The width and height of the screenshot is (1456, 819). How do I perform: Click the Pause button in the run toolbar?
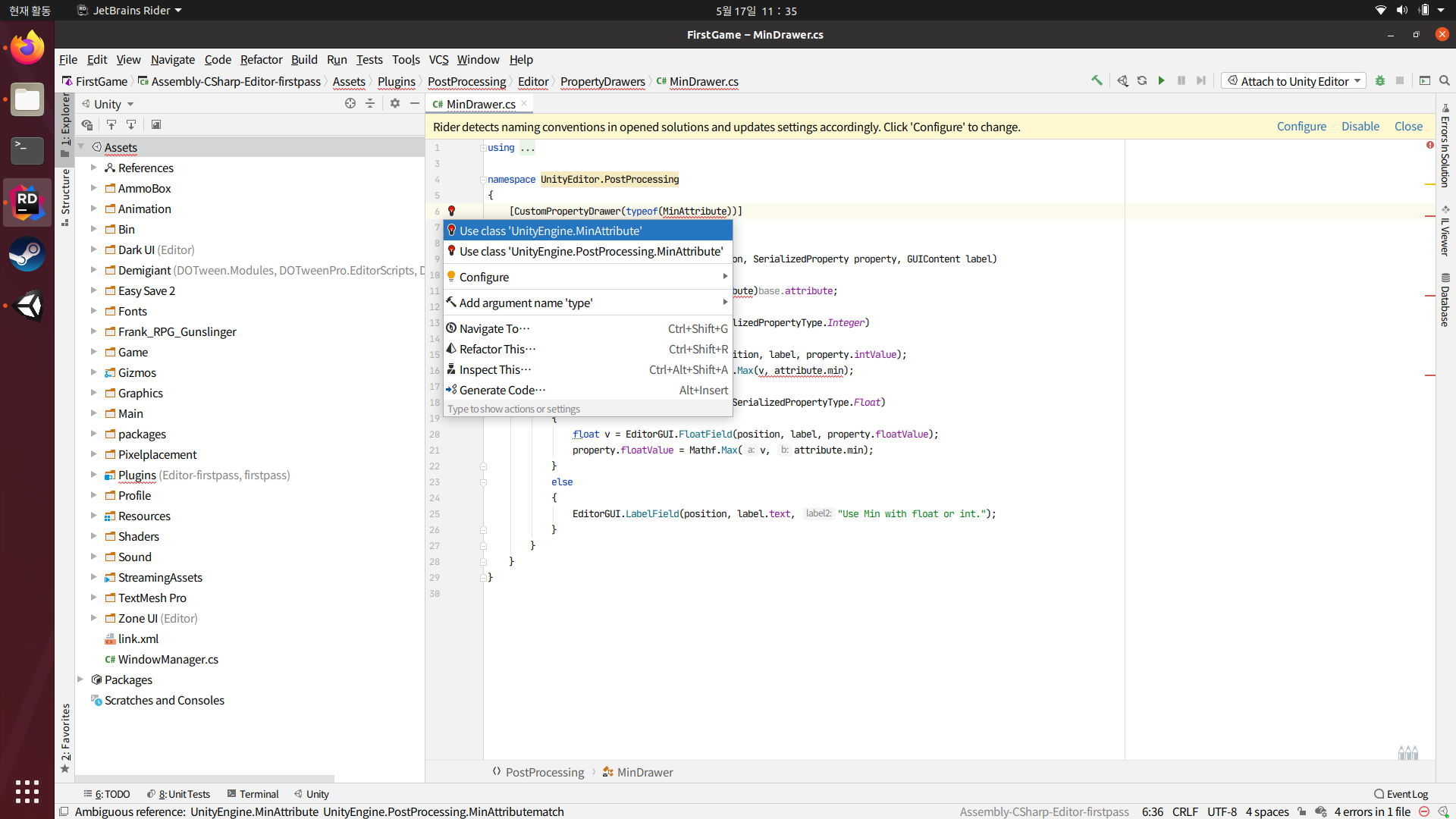[x=1181, y=80]
